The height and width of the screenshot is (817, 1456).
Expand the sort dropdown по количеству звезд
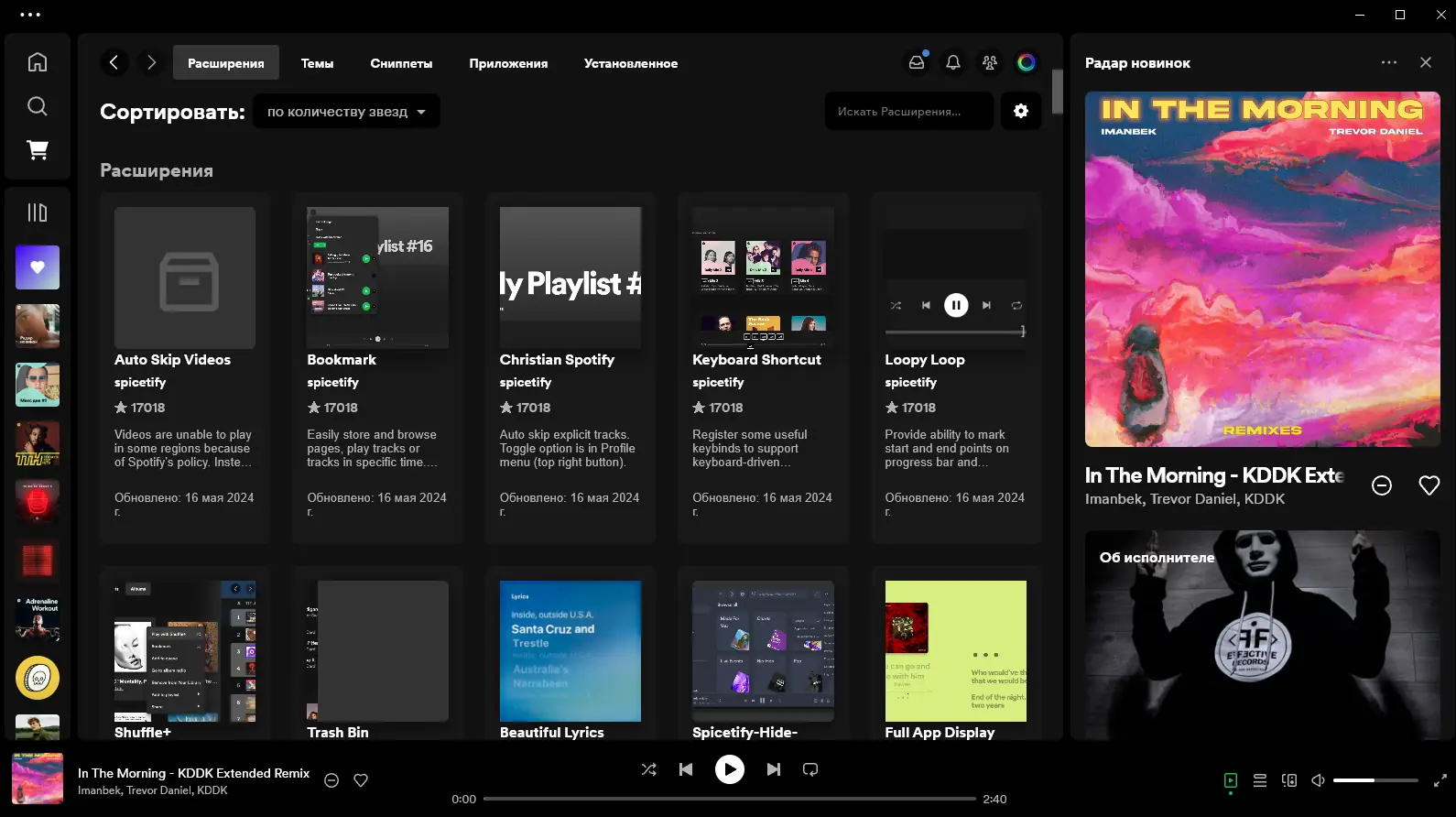click(x=346, y=112)
